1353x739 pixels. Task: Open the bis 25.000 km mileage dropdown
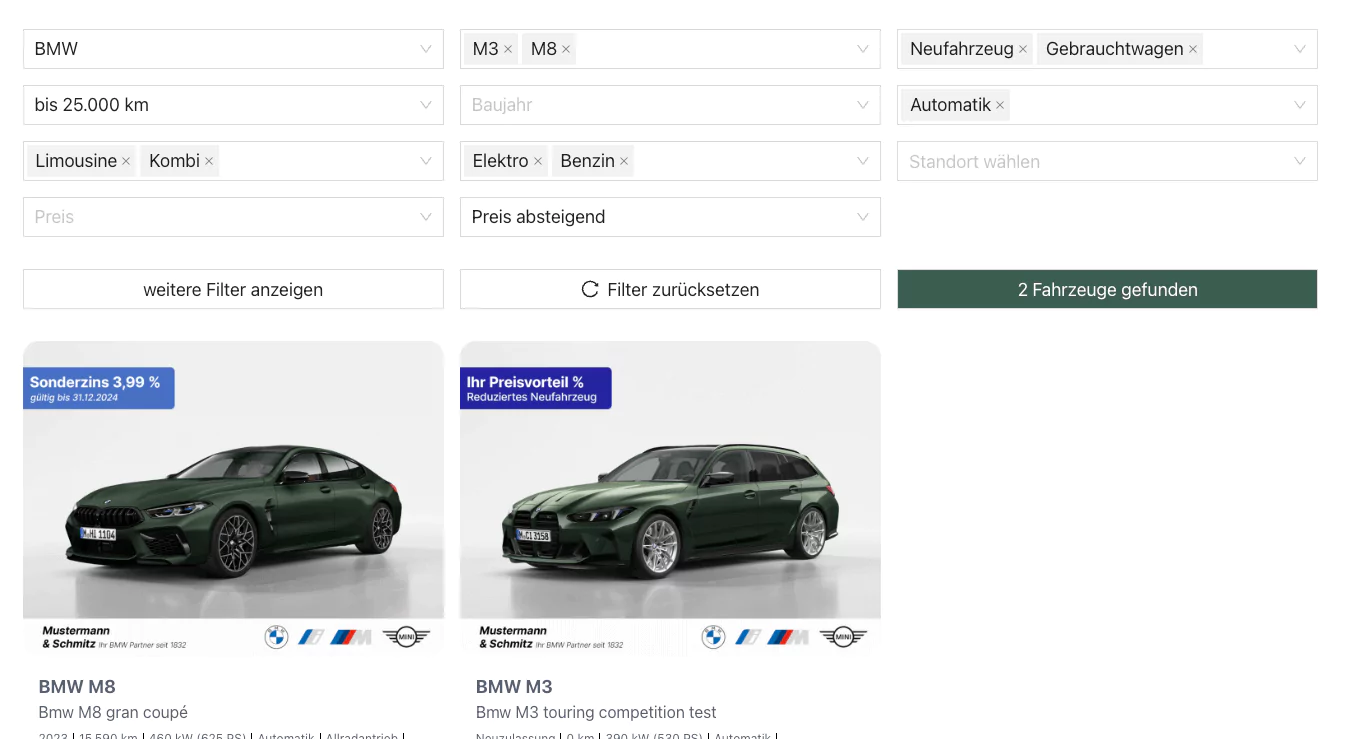click(x=232, y=105)
